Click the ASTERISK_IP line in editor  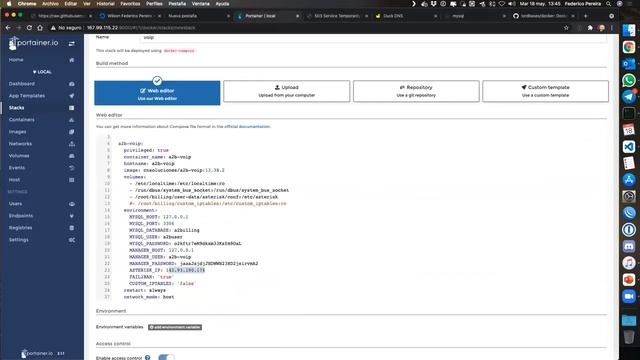pyautogui.click(x=167, y=270)
